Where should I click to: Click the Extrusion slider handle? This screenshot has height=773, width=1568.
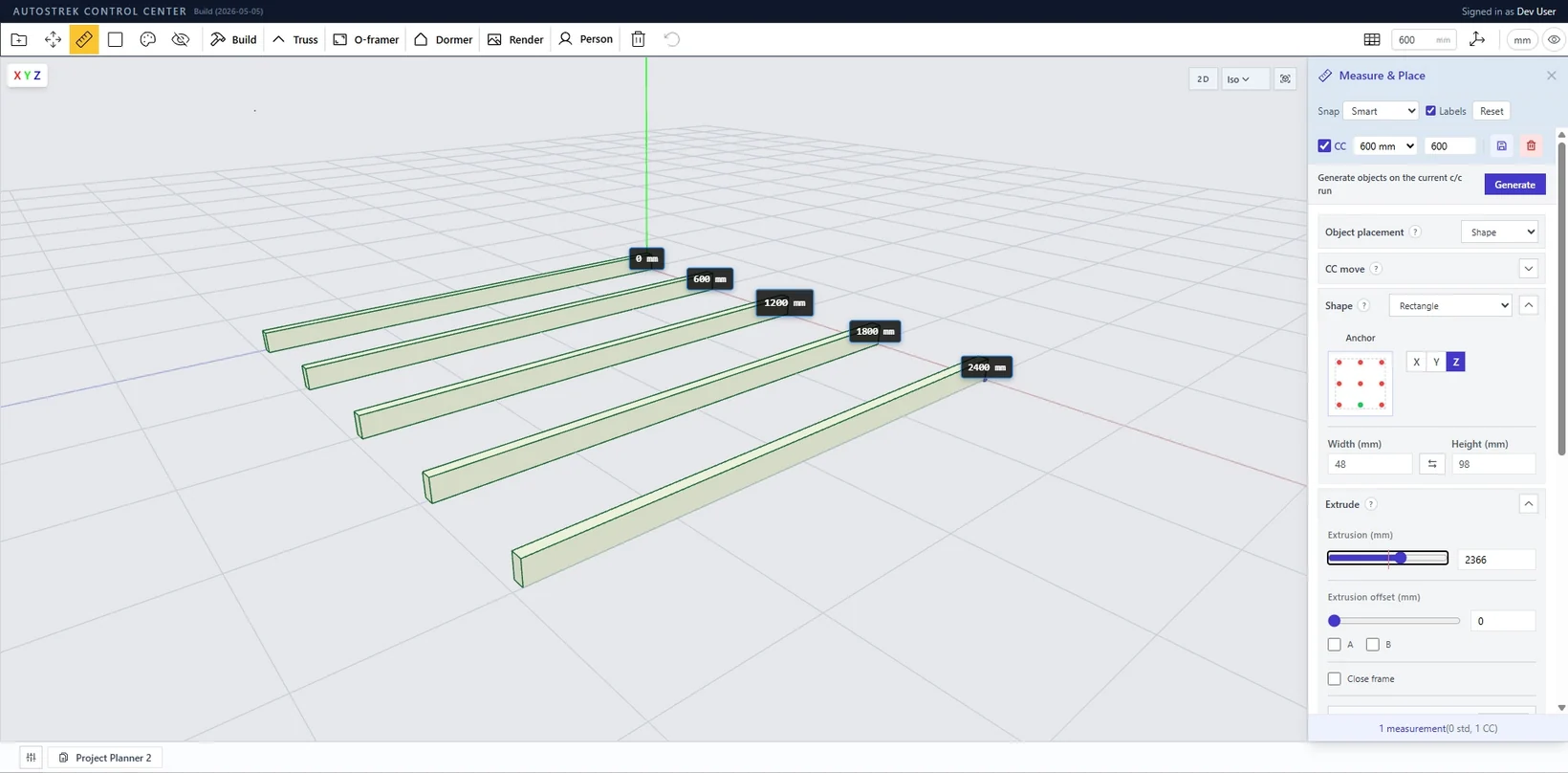(x=1401, y=558)
